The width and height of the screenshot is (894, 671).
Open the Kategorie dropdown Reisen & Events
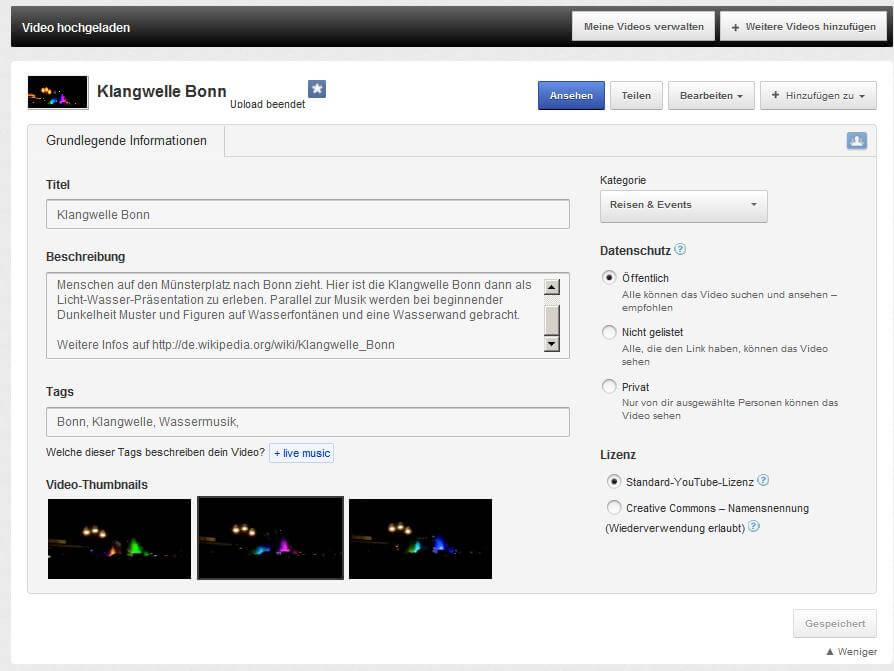click(684, 206)
